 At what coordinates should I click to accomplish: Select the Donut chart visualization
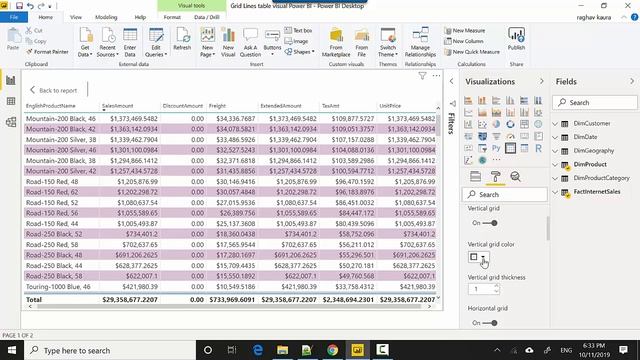[x=510, y=124]
